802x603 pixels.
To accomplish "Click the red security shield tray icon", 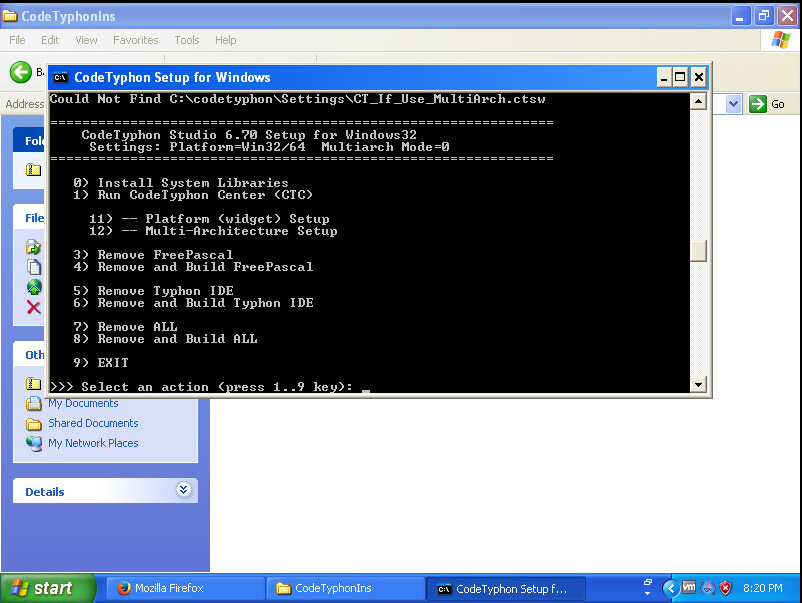I will point(725,588).
